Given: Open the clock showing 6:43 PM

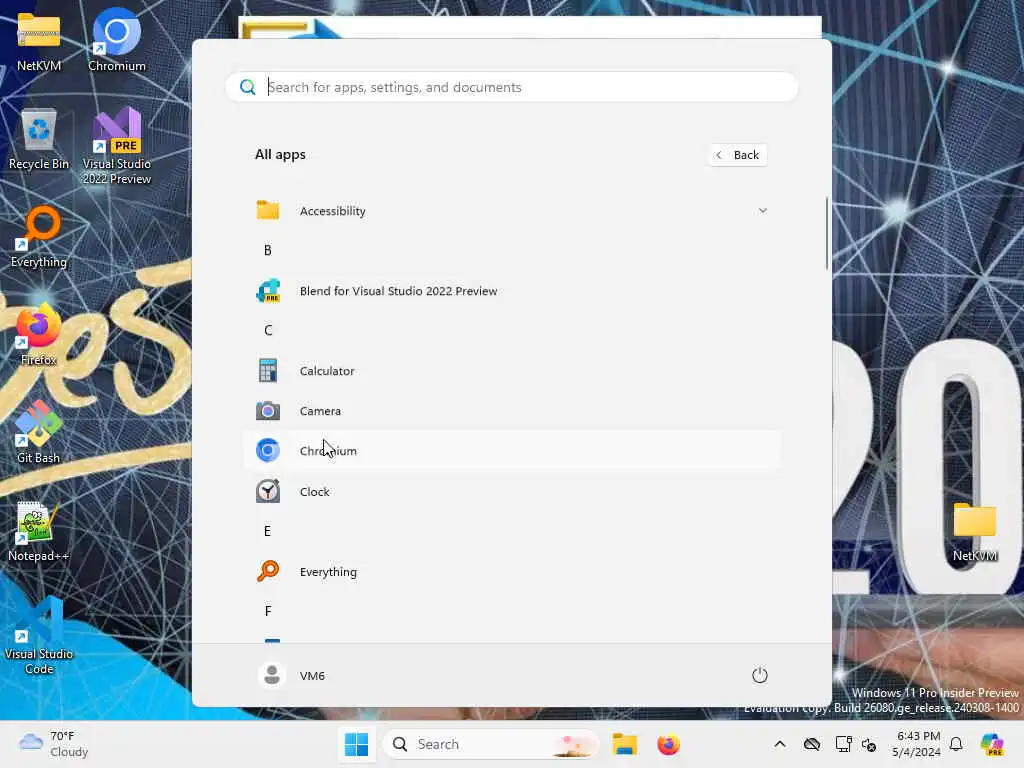Looking at the screenshot, I should pyautogui.click(x=917, y=744).
